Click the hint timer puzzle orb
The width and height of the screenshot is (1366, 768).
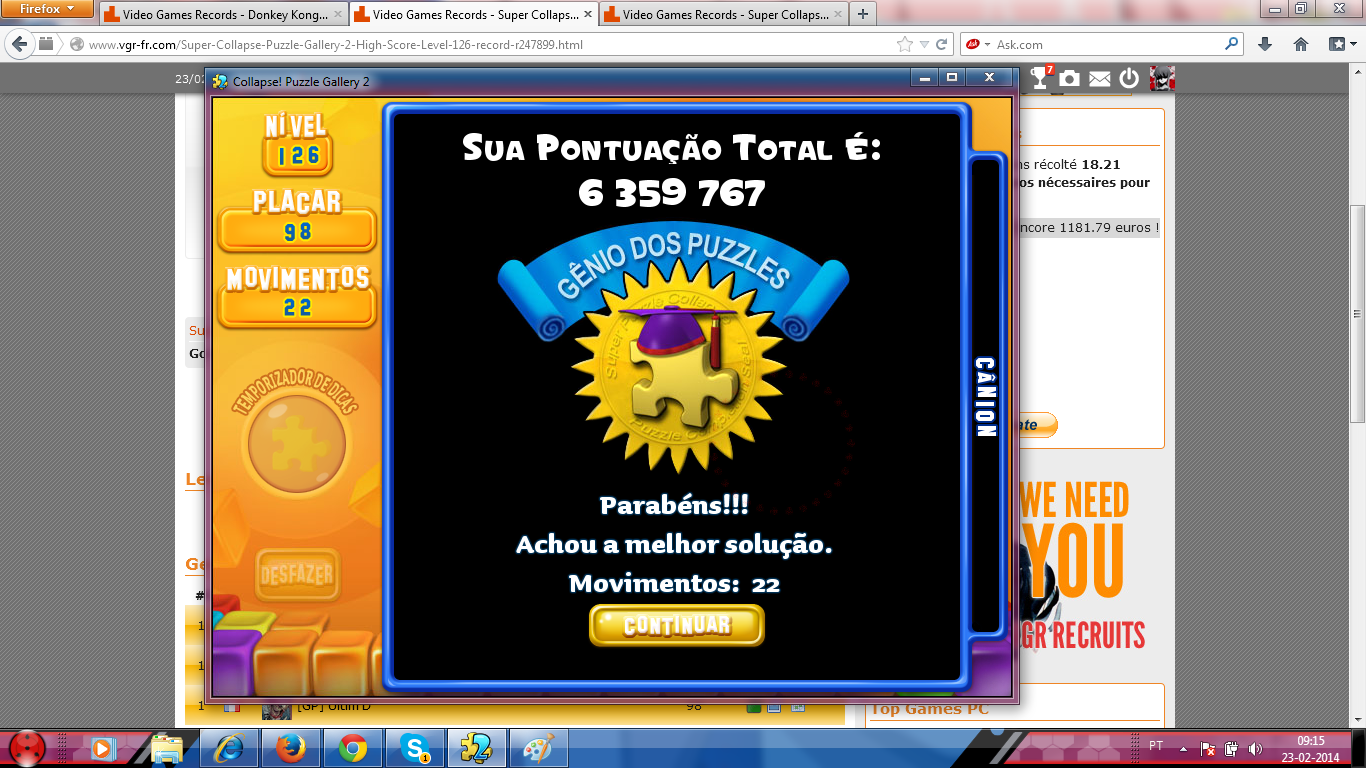(x=296, y=443)
